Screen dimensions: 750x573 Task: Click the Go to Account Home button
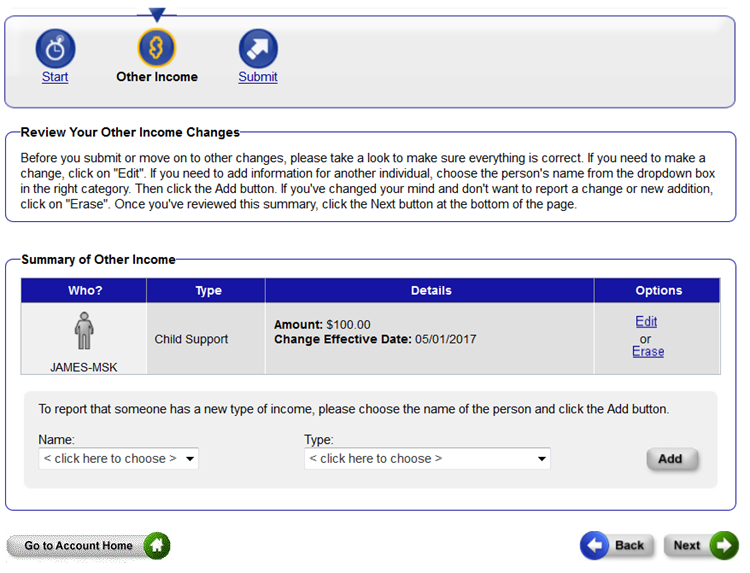coord(78,546)
